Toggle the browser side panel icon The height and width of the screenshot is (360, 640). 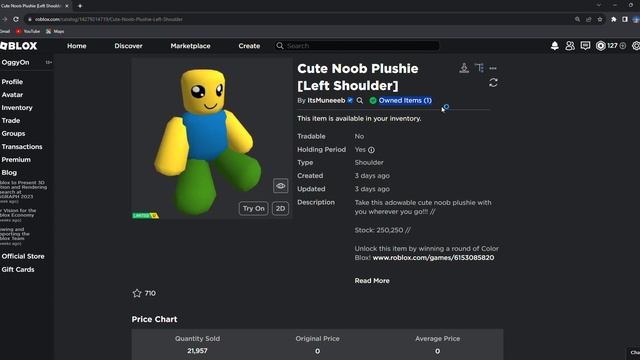point(625,19)
